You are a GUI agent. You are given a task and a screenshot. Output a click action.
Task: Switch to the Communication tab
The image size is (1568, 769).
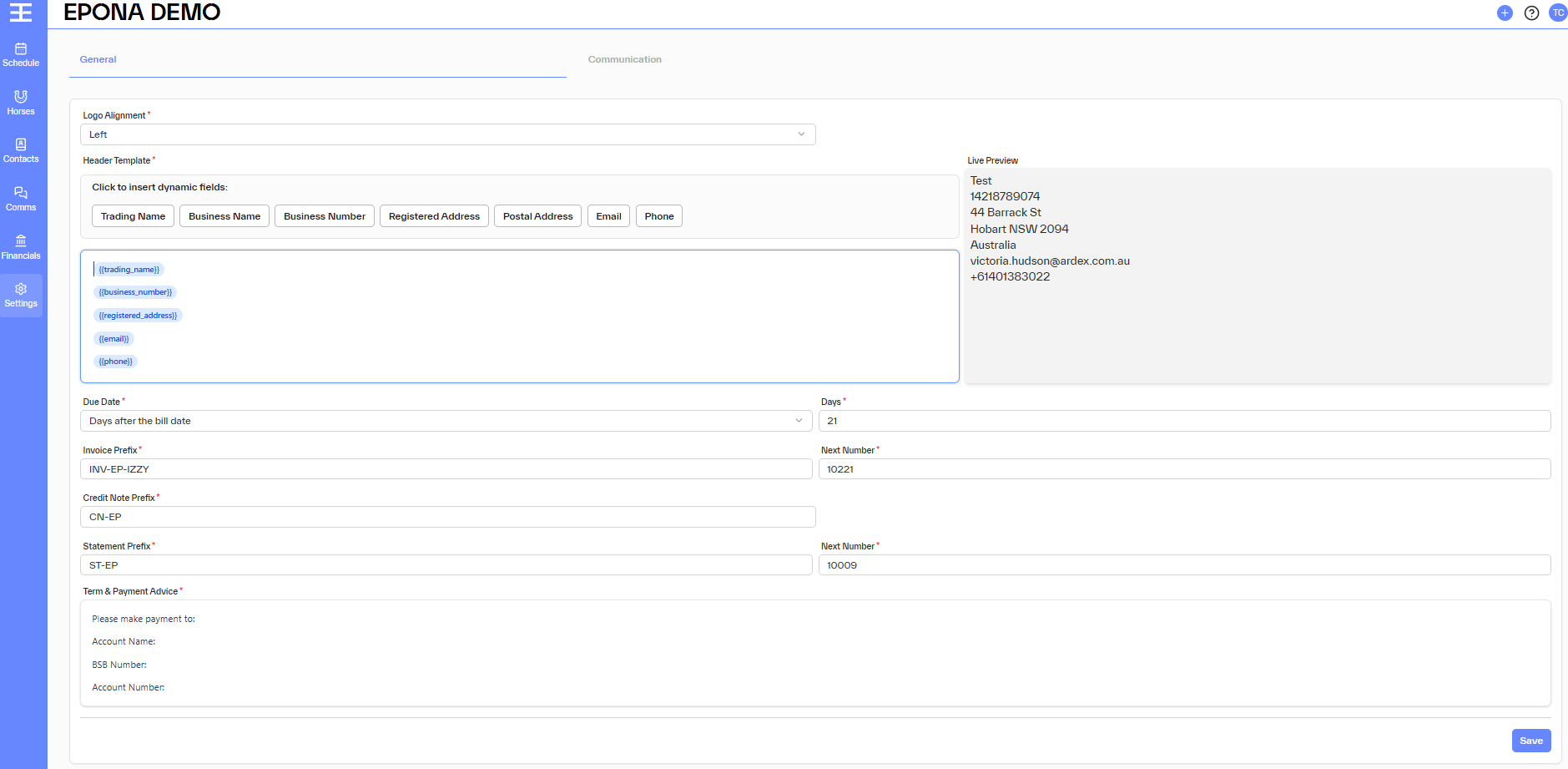pyautogui.click(x=624, y=59)
